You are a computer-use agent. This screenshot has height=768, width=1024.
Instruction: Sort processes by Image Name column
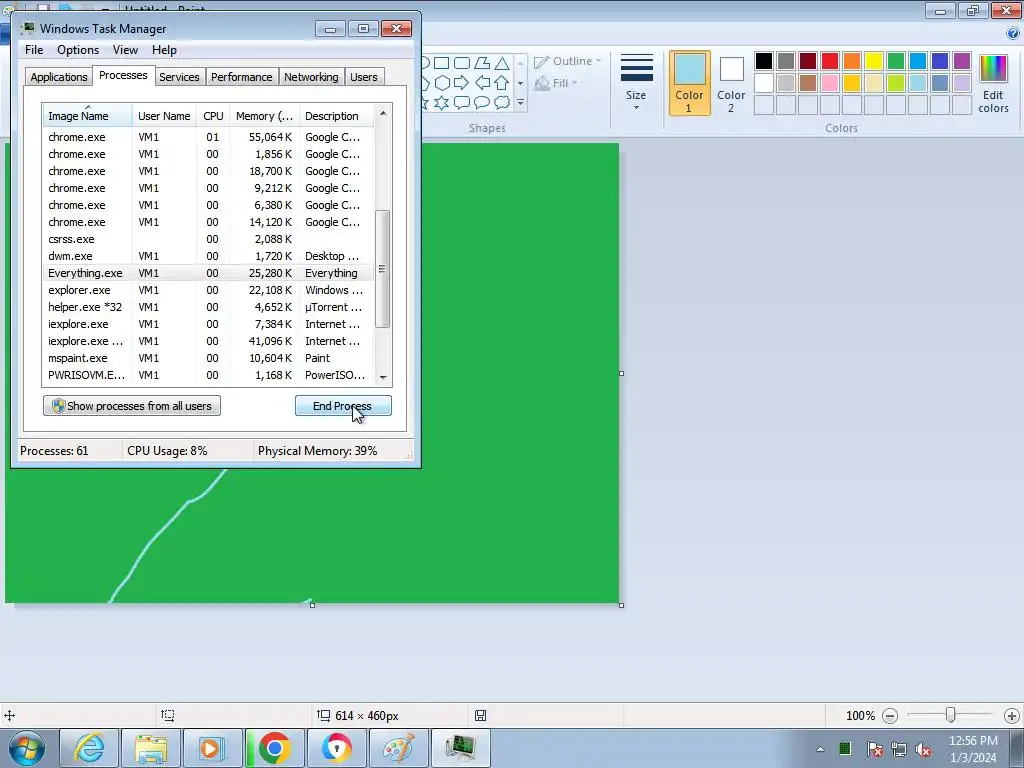click(x=88, y=116)
